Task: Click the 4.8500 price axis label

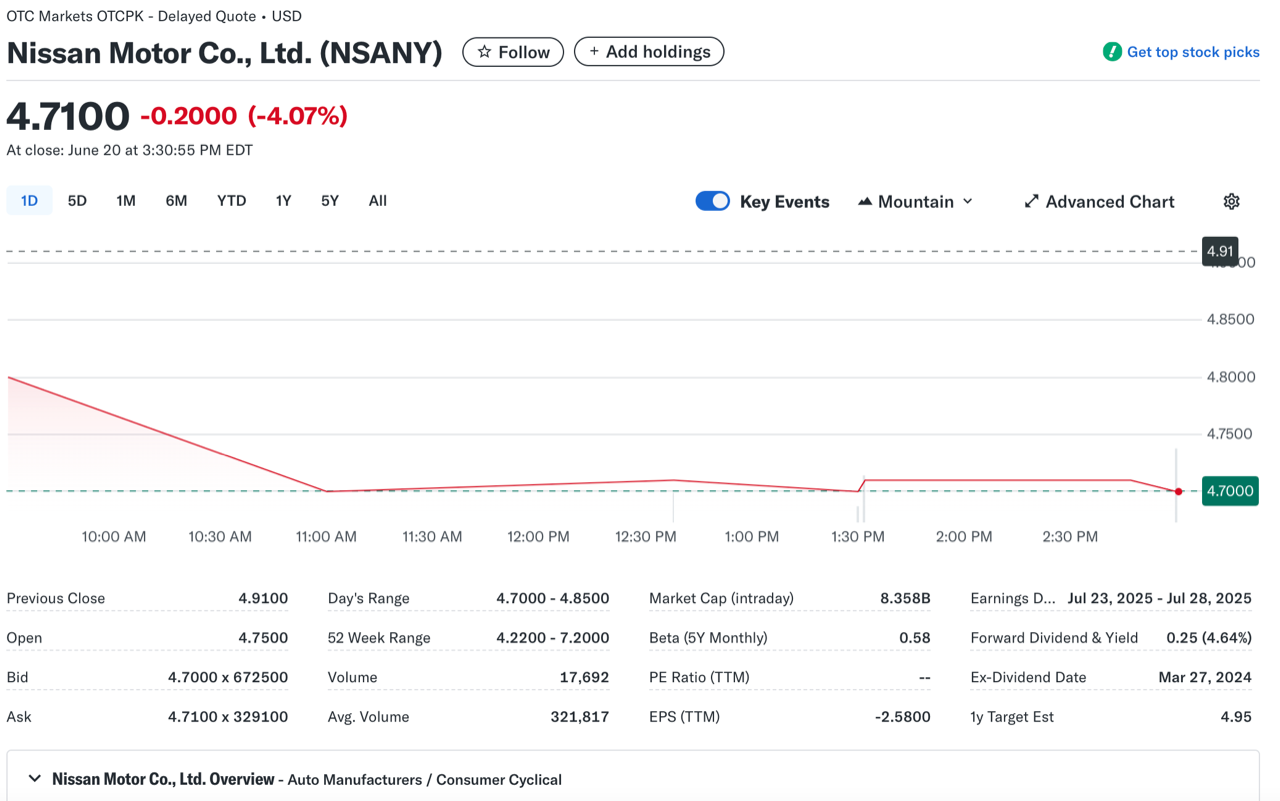Action: pos(1230,320)
